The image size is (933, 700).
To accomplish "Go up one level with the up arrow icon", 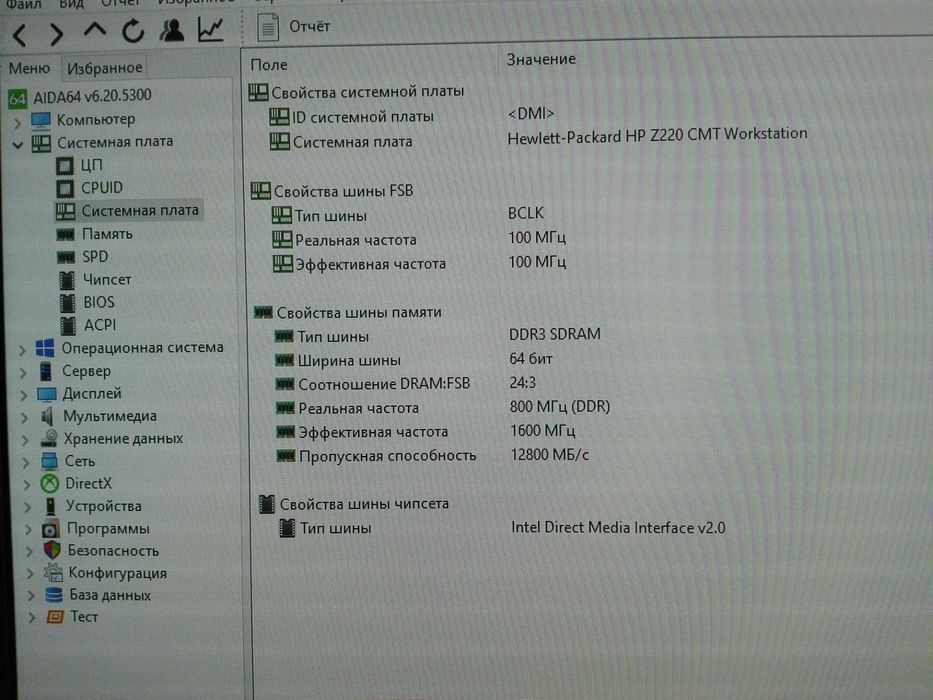I will tap(95, 30).
